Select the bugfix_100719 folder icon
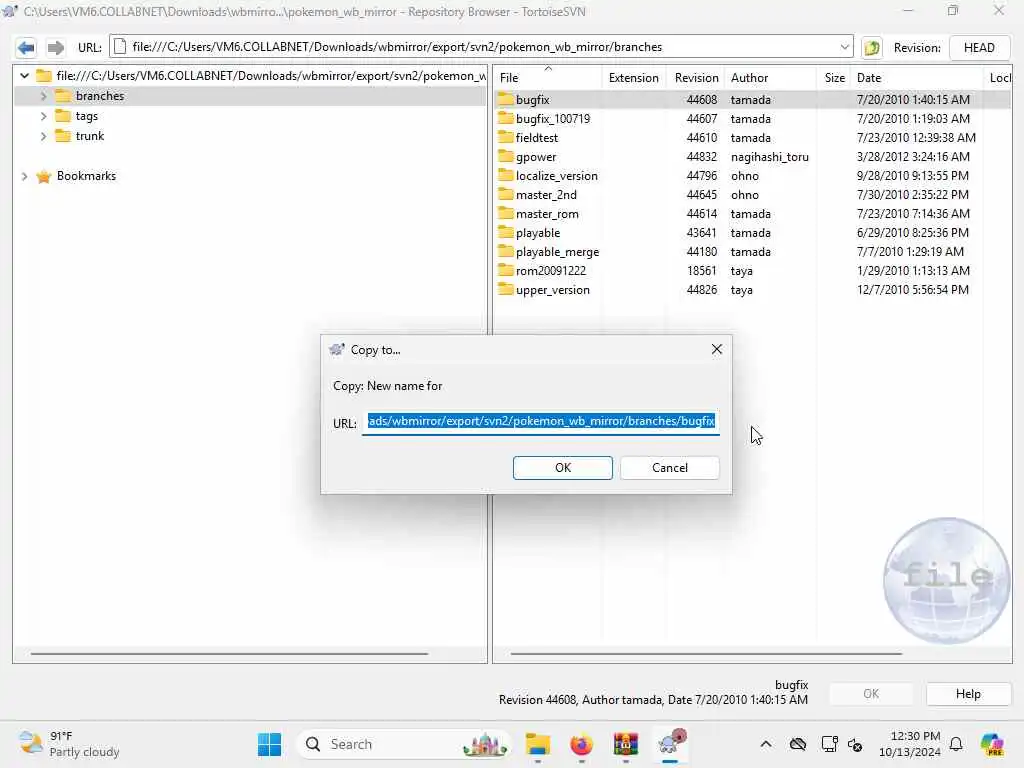Image resolution: width=1024 pixels, height=768 pixels. click(505, 118)
